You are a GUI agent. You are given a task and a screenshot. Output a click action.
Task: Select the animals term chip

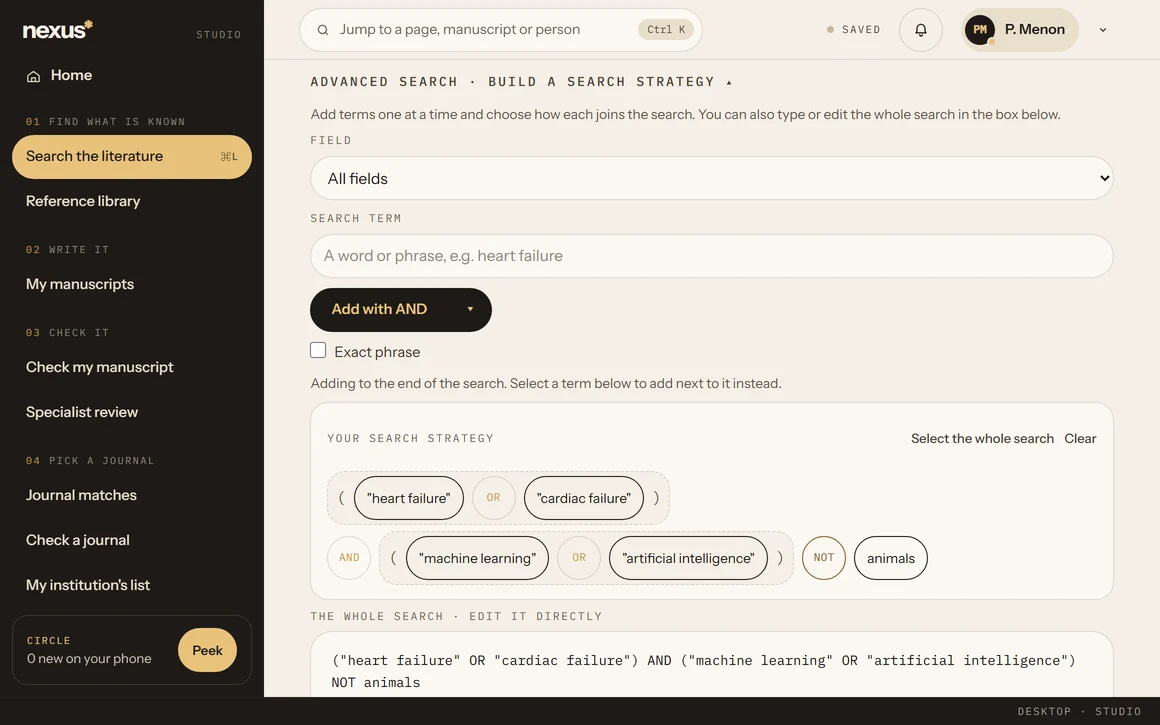(891, 558)
